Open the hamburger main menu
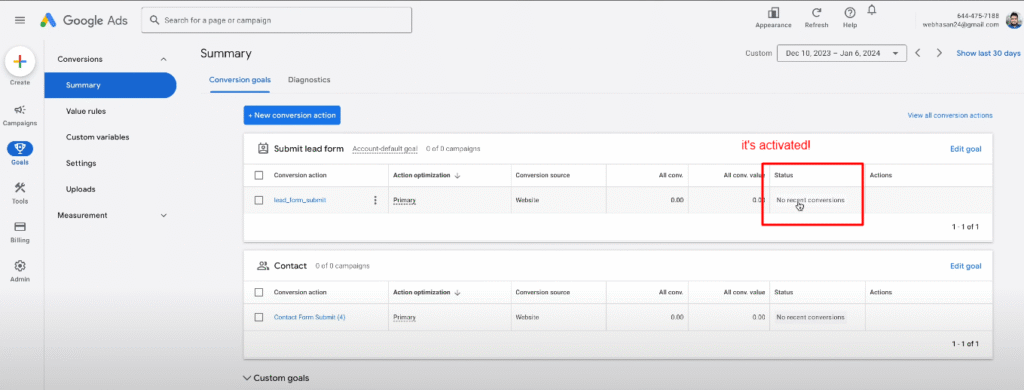 [x=20, y=20]
